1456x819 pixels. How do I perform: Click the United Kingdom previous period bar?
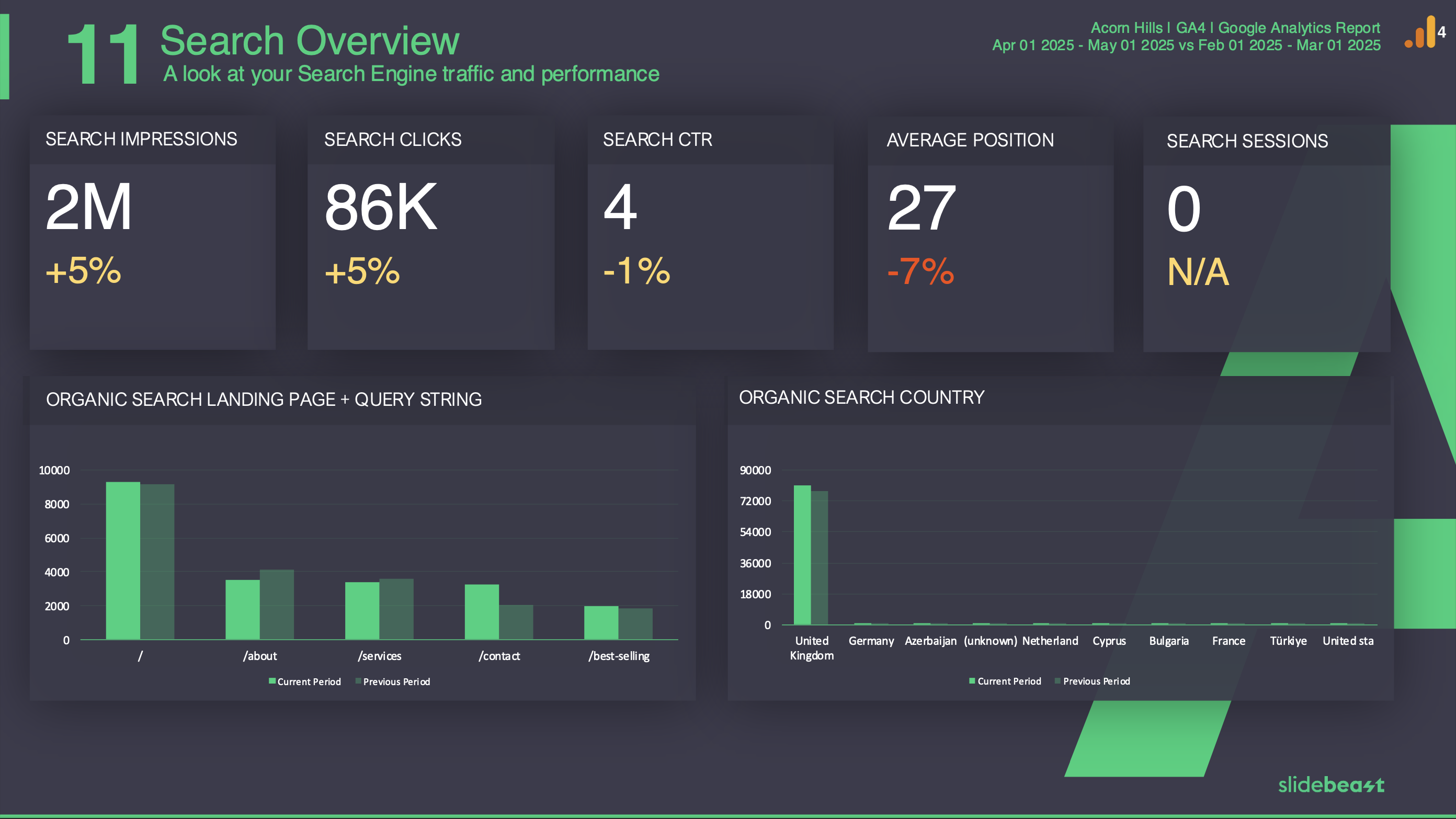(x=820, y=558)
